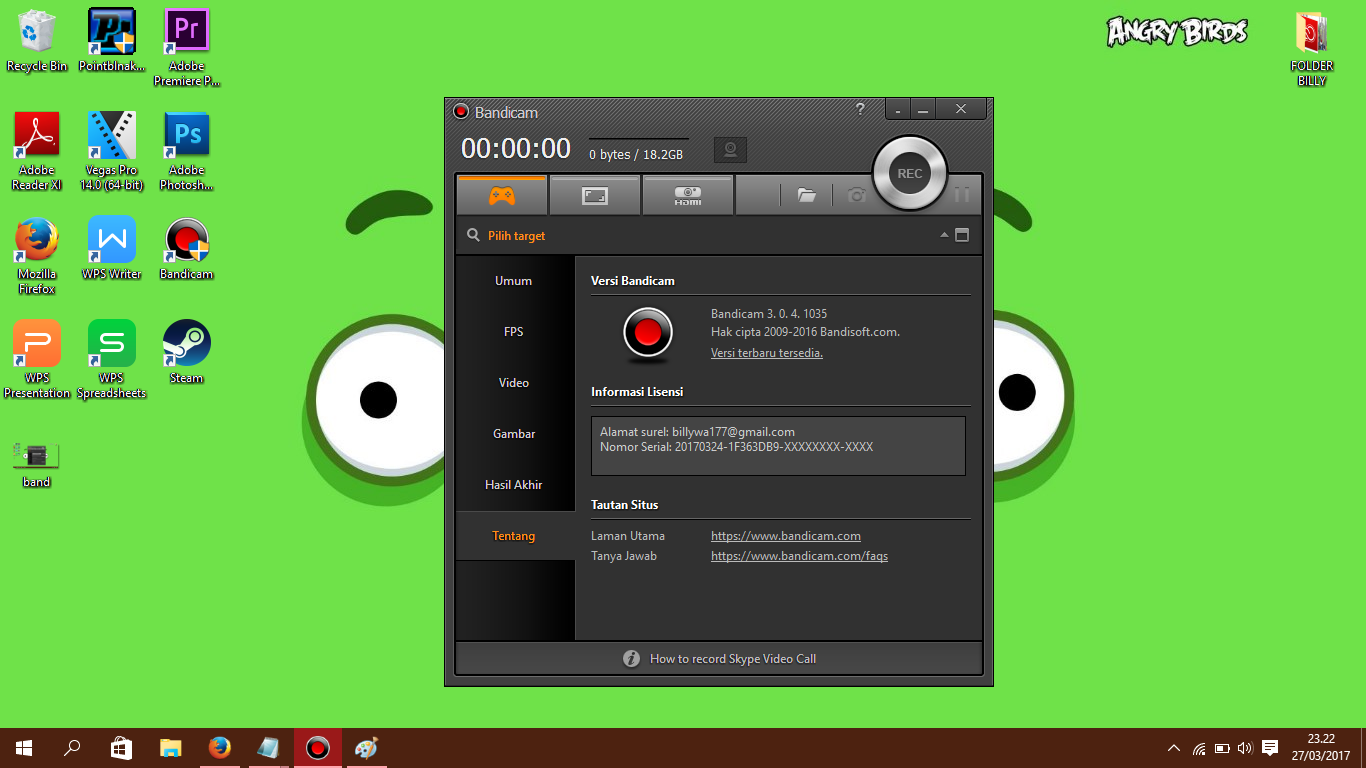Select the game recording mode tab
The width and height of the screenshot is (1366, 768).
tap(502, 195)
